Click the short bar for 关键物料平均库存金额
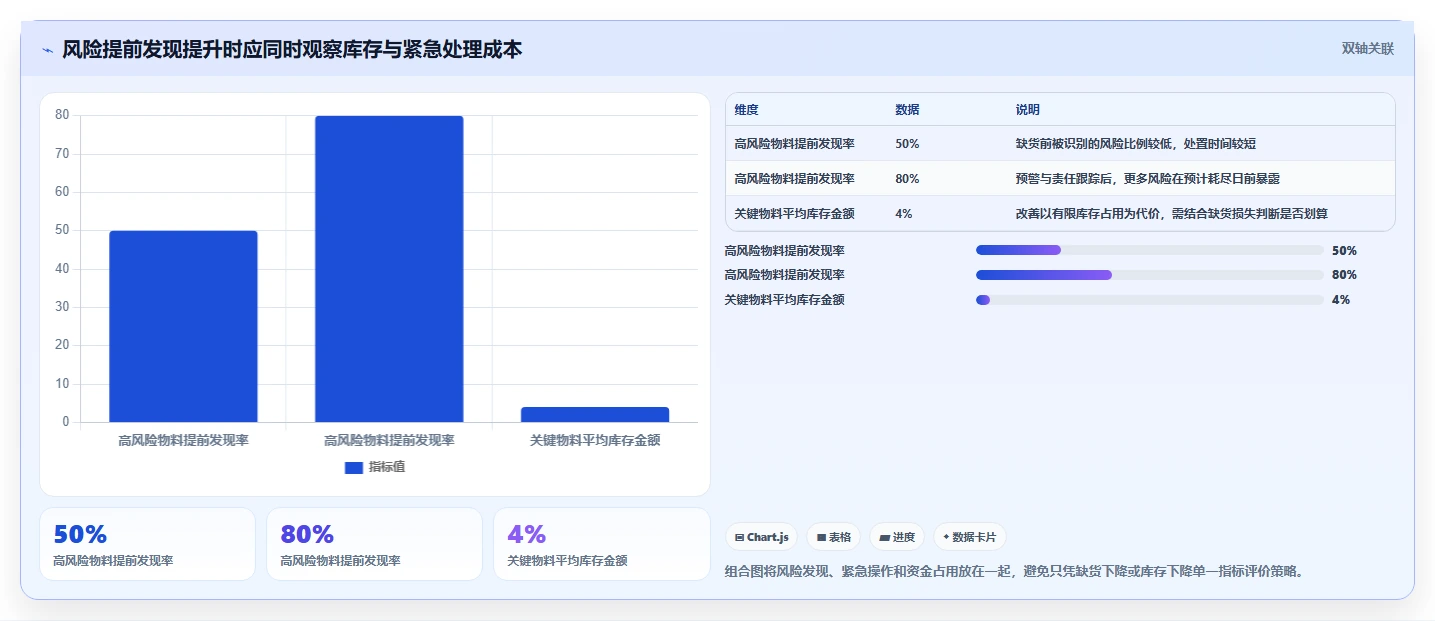 [595, 414]
